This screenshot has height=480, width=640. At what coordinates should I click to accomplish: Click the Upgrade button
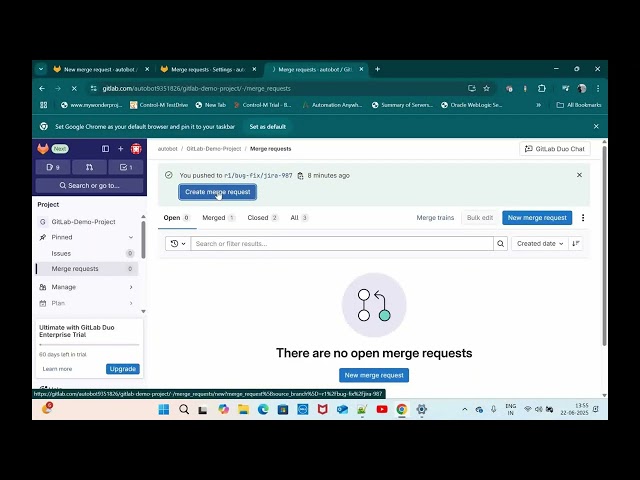tap(123, 369)
